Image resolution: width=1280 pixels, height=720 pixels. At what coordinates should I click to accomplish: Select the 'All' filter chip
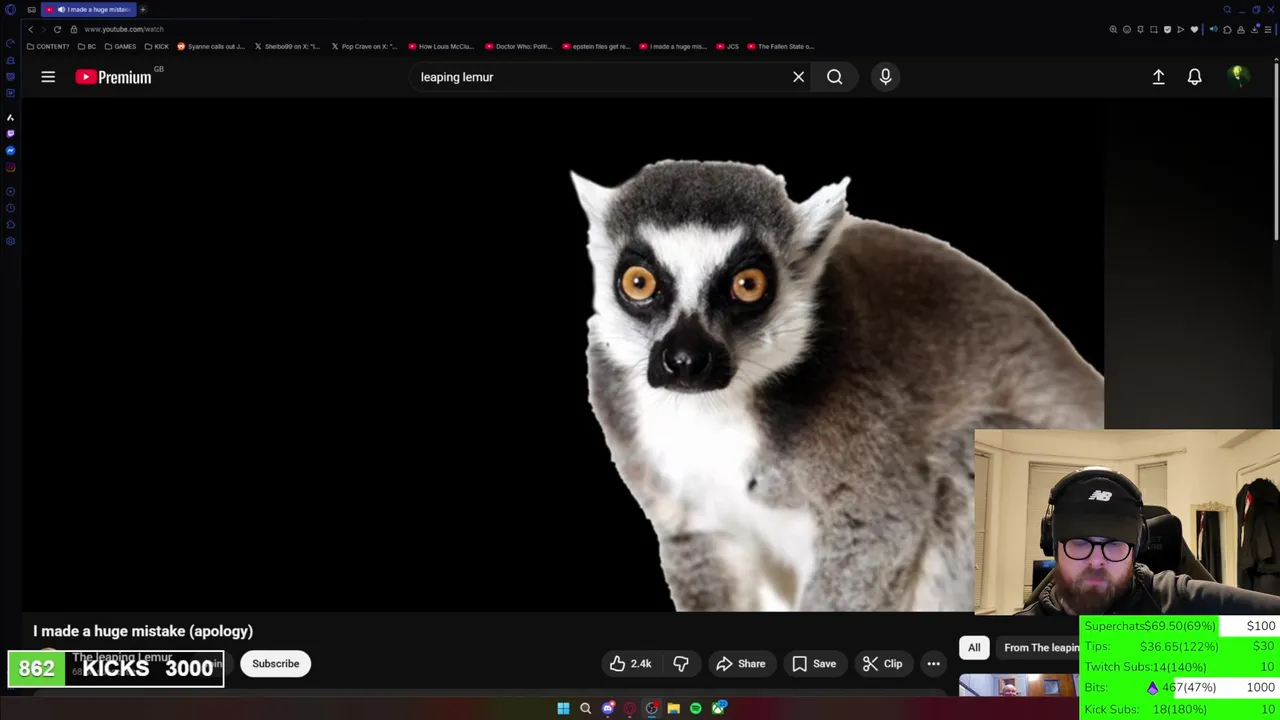(x=974, y=647)
